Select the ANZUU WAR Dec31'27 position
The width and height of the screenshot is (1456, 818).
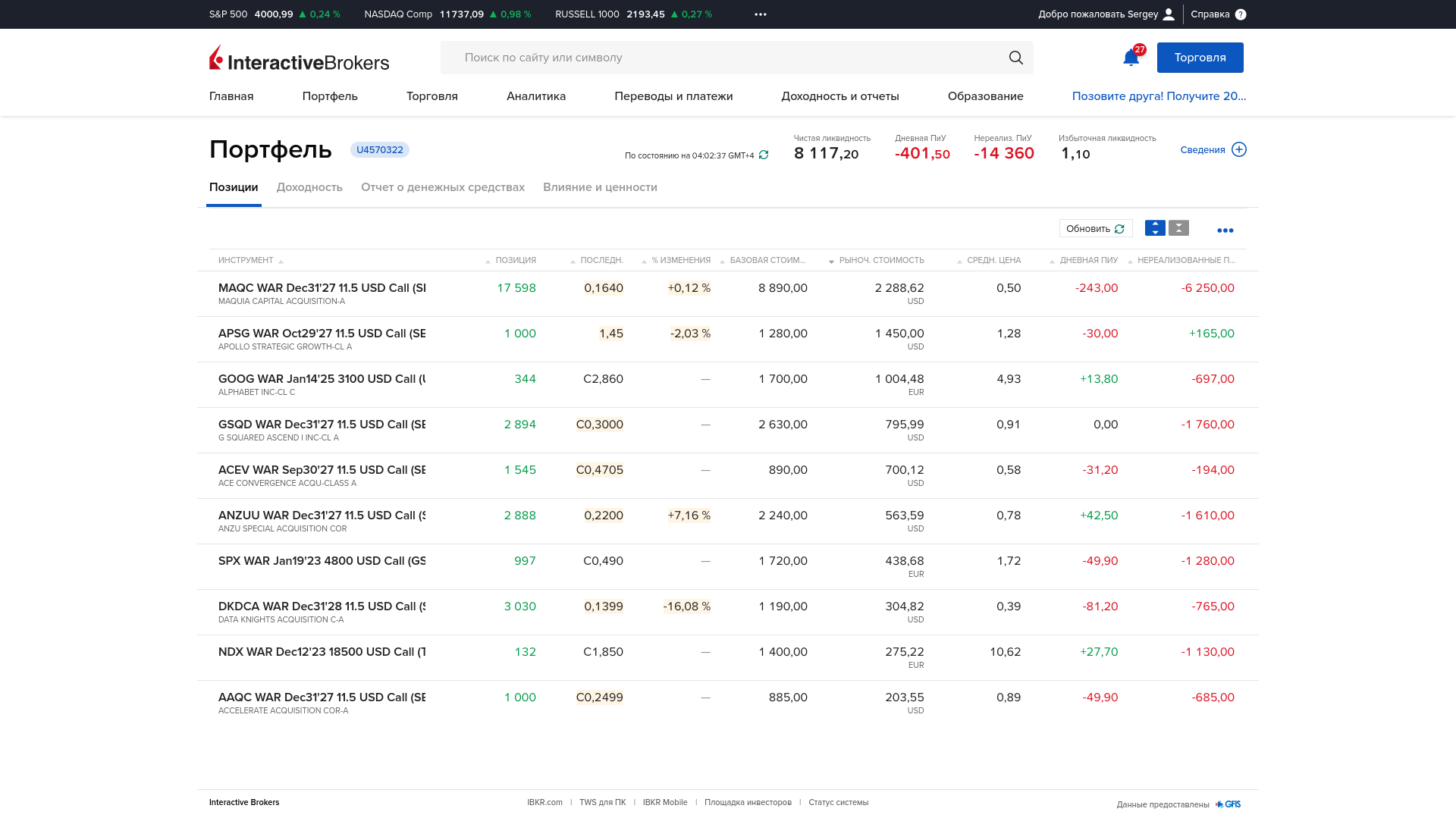click(x=728, y=522)
